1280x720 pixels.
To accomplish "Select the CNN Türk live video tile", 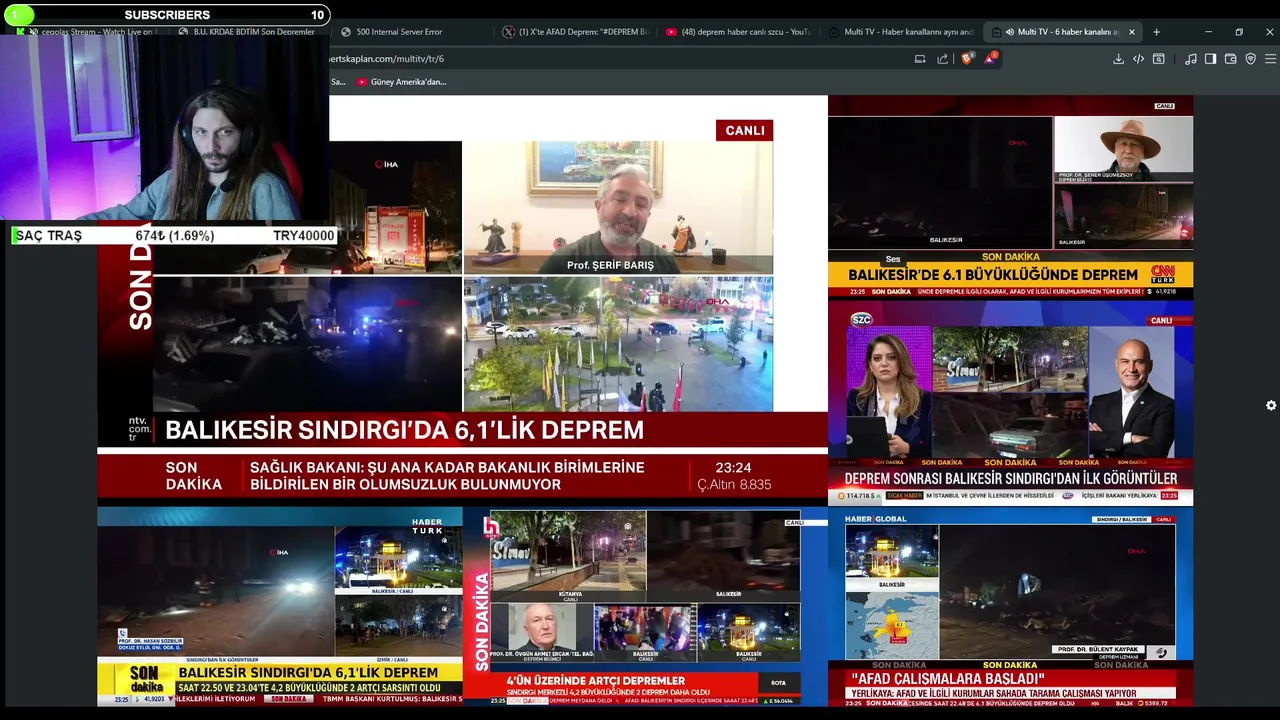I will [x=1010, y=198].
